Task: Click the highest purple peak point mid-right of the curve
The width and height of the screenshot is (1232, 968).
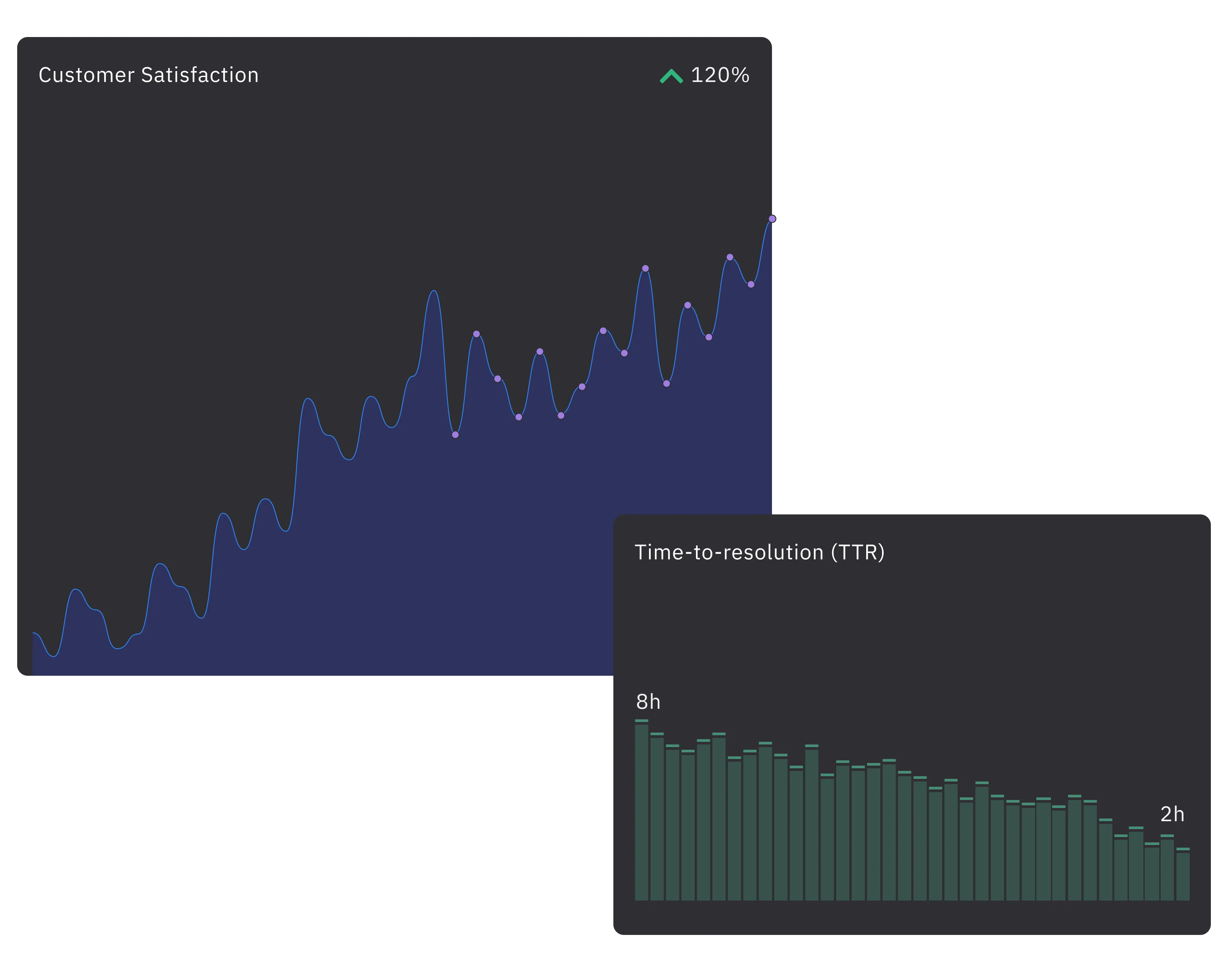Action: coord(645,269)
